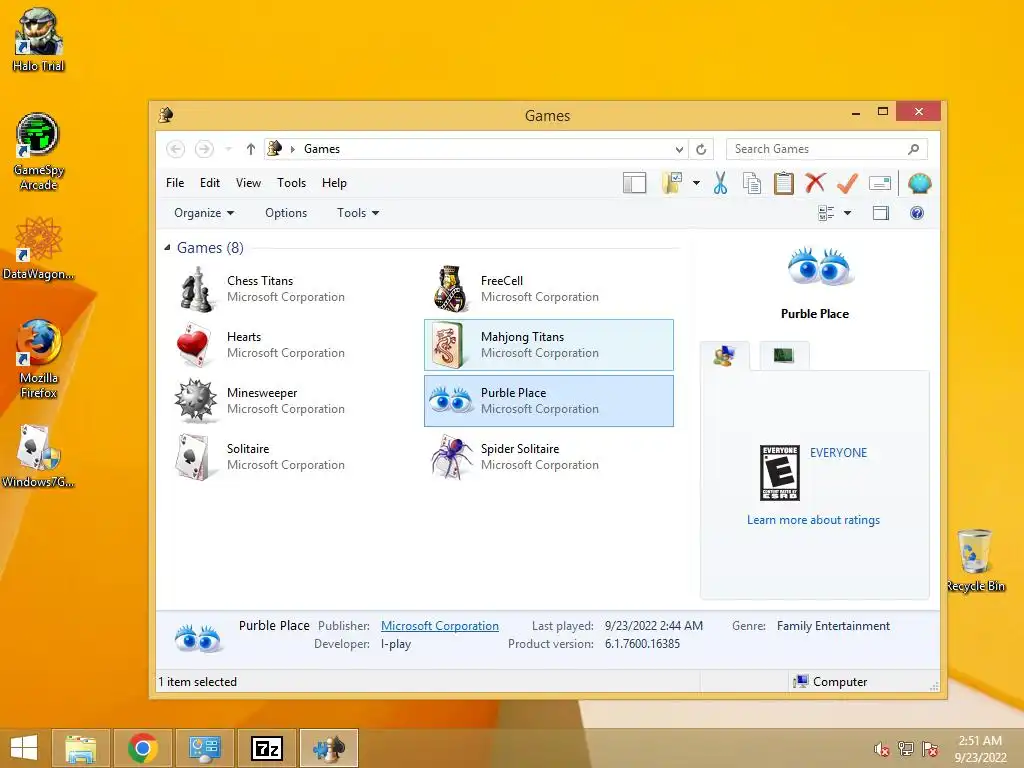Viewport: 1024px width, 768px height.
Task: Go back using the Back arrow
Action: pos(175,149)
